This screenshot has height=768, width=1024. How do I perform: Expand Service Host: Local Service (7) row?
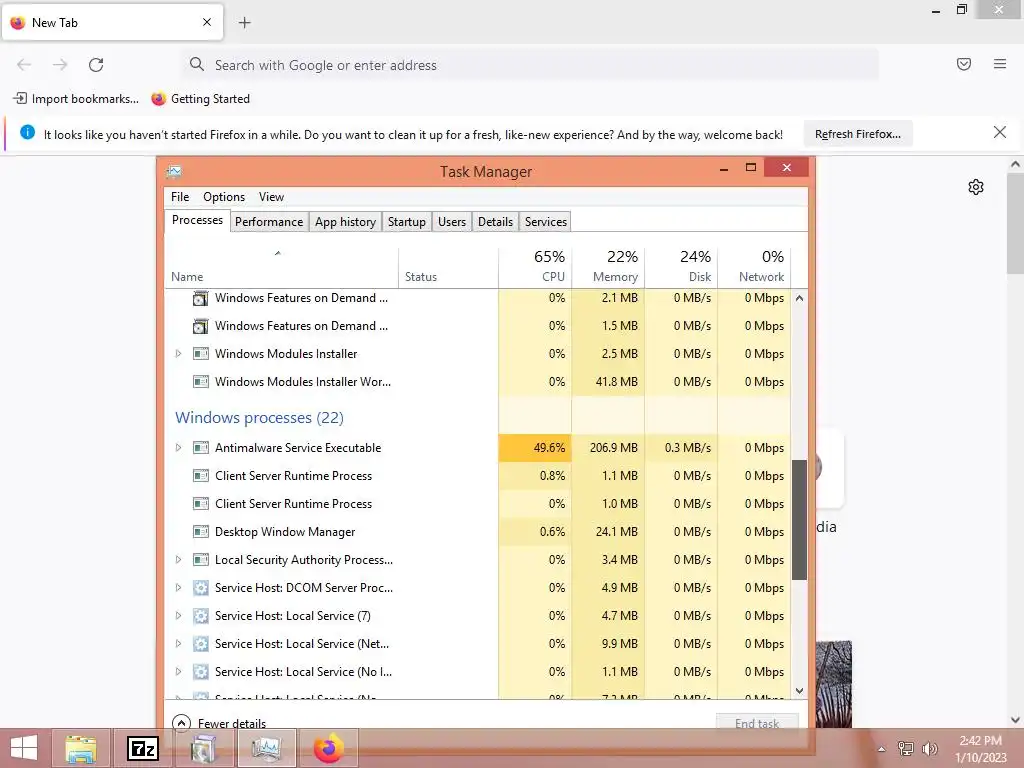[x=178, y=616]
